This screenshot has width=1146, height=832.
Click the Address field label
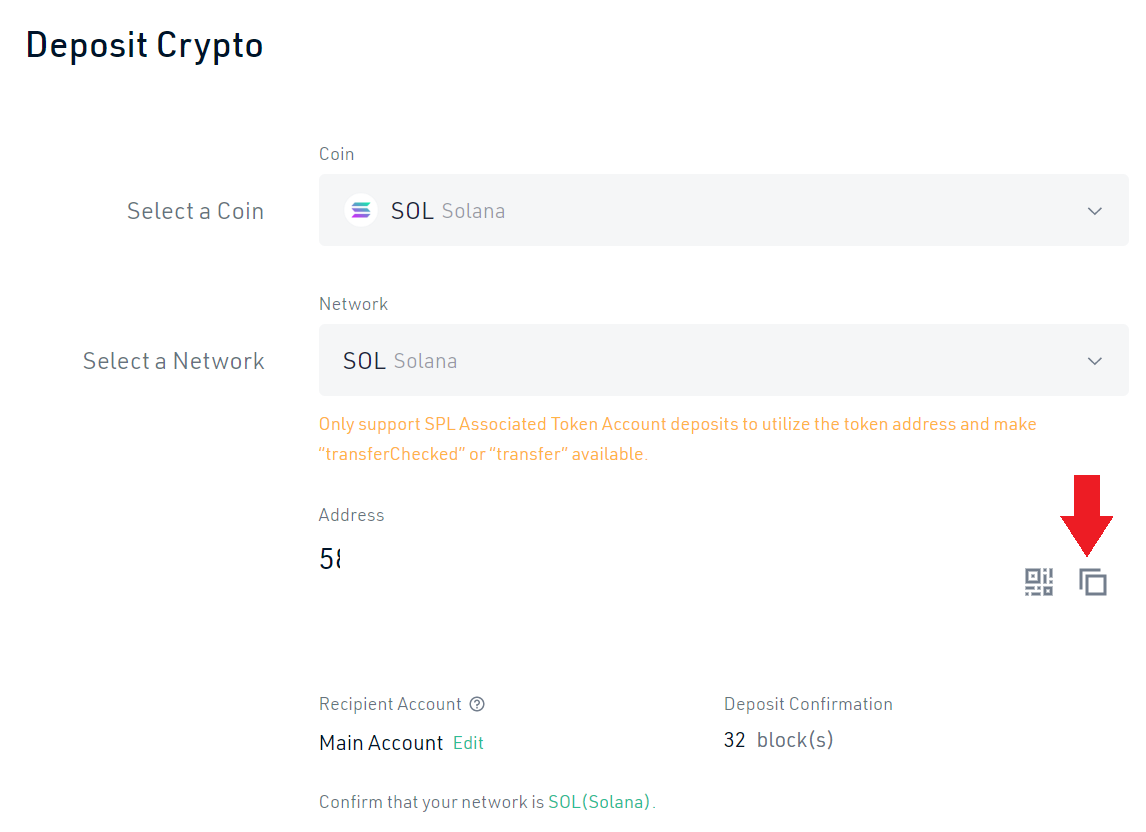[x=351, y=515]
